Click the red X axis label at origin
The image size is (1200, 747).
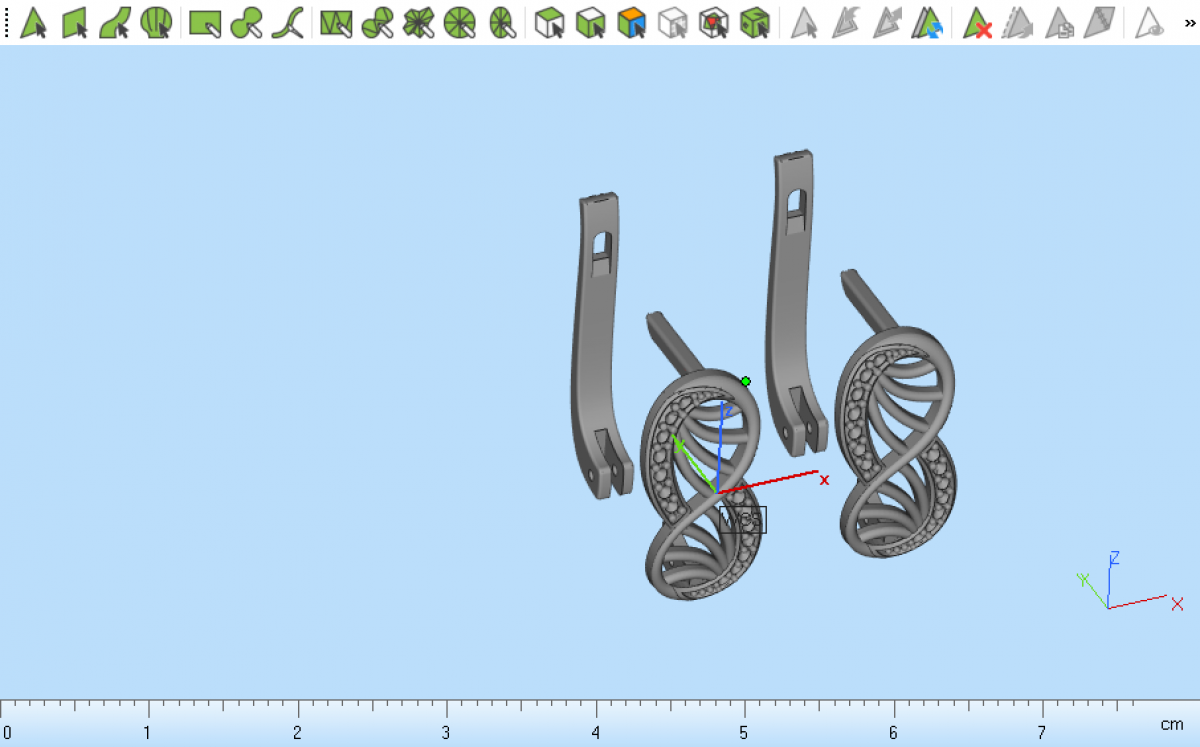(824, 480)
